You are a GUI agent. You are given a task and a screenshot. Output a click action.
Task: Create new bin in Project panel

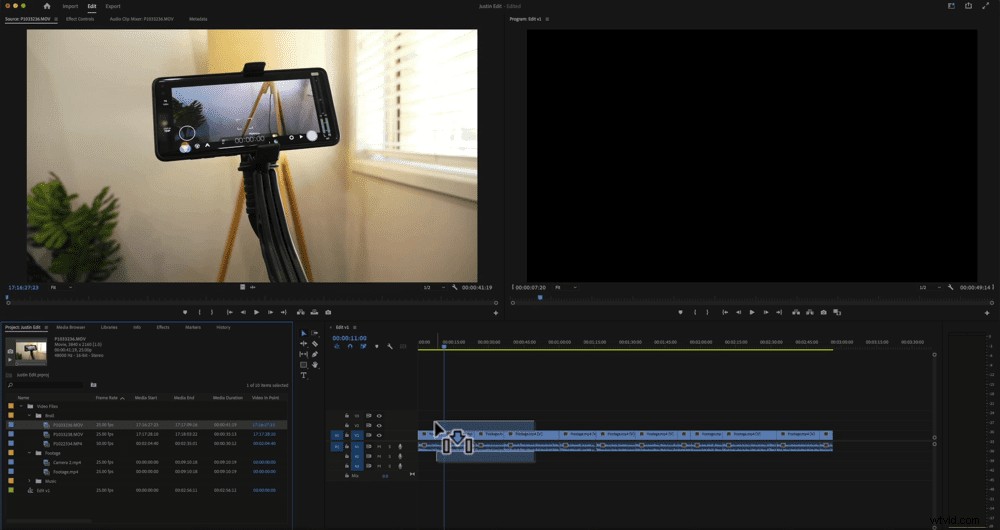[93, 385]
